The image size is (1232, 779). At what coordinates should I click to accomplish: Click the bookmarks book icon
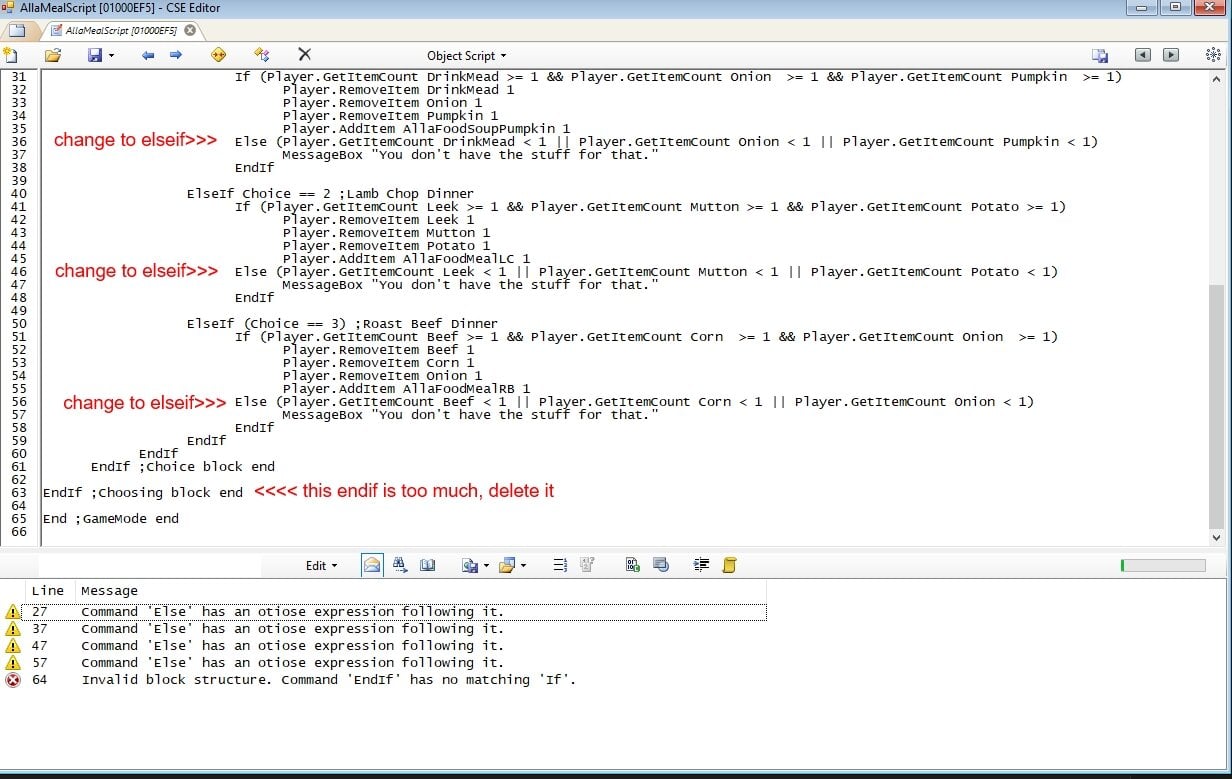428,565
